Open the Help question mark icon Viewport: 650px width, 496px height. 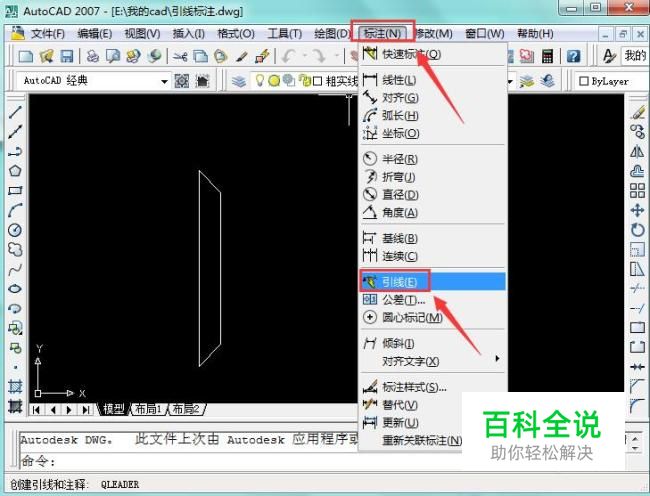[x=573, y=56]
